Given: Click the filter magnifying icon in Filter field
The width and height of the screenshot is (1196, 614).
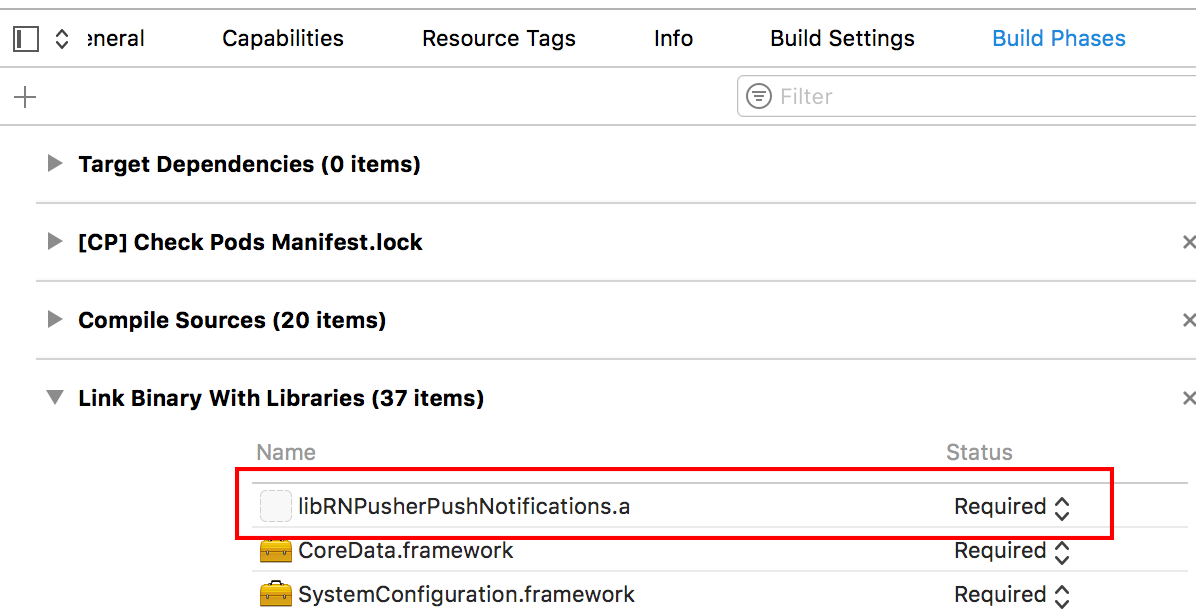Looking at the screenshot, I should click(x=759, y=96).
